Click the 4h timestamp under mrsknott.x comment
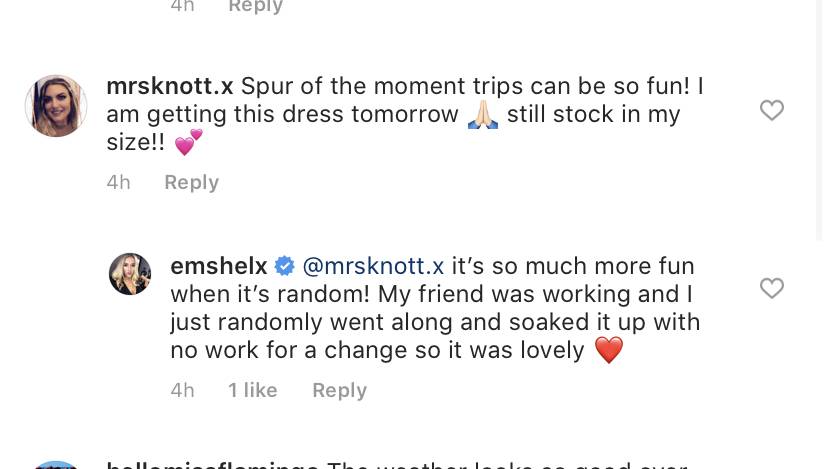 point(118,182)
